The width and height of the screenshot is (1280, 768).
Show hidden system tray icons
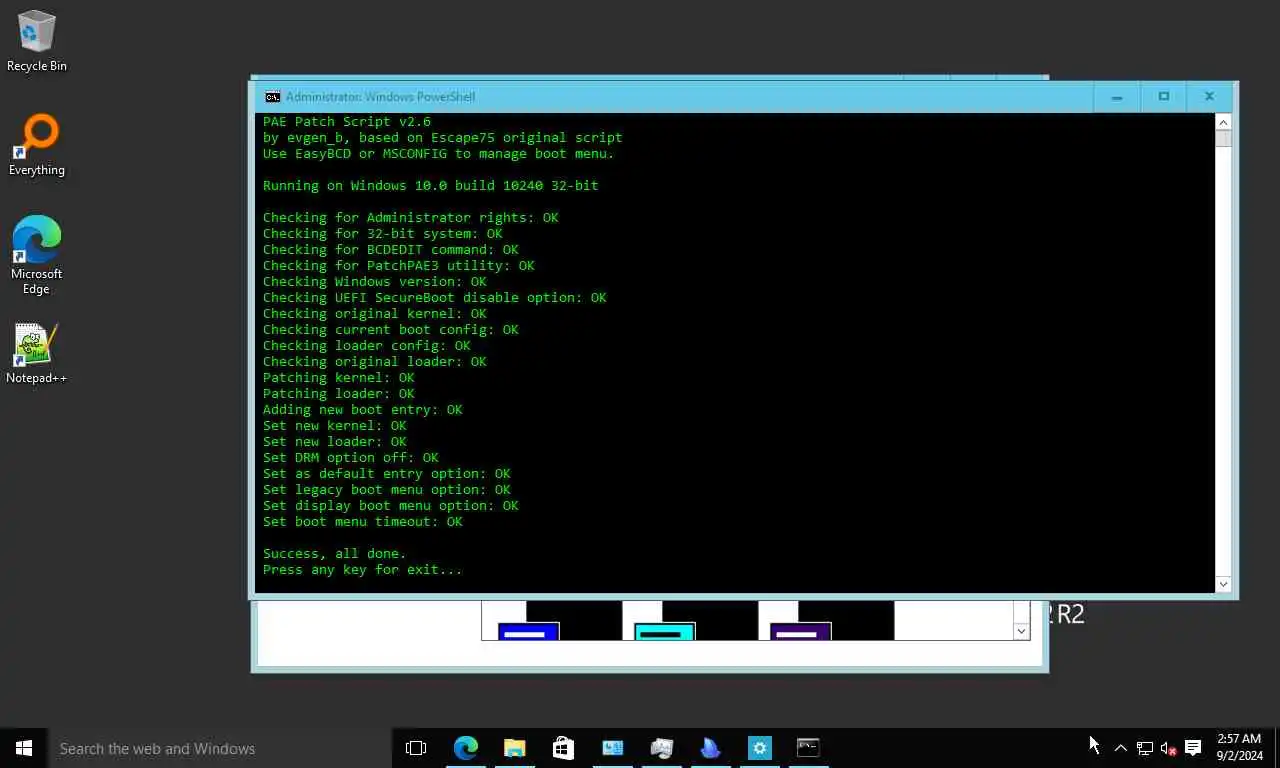click(x=1121, y=748)
